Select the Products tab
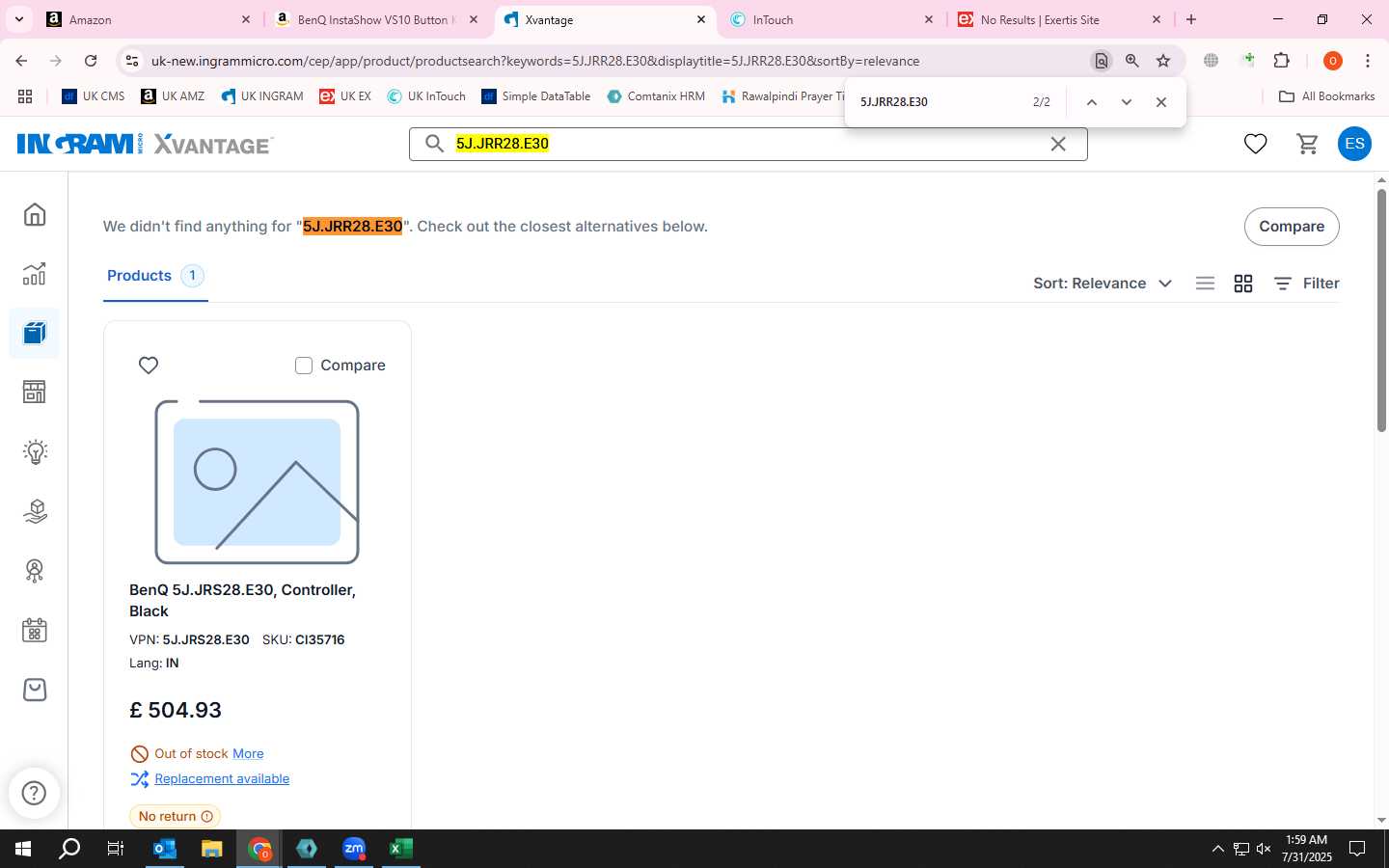This screenshot has width=1389, height=868. click(x=155, y=276)
